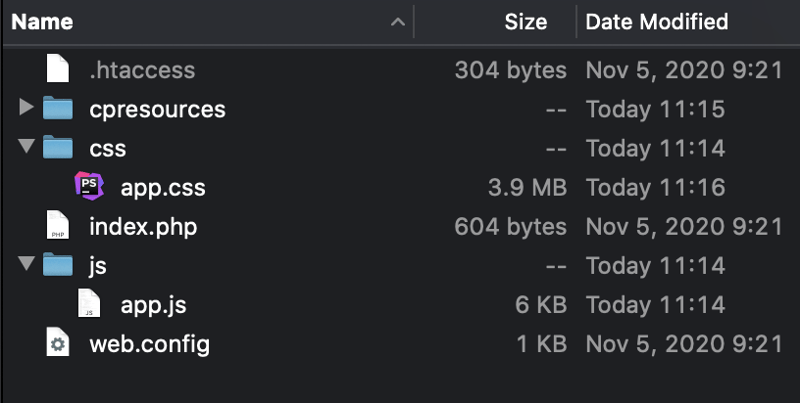
Task: Click the app.js file icon
Action: point(90,305)
